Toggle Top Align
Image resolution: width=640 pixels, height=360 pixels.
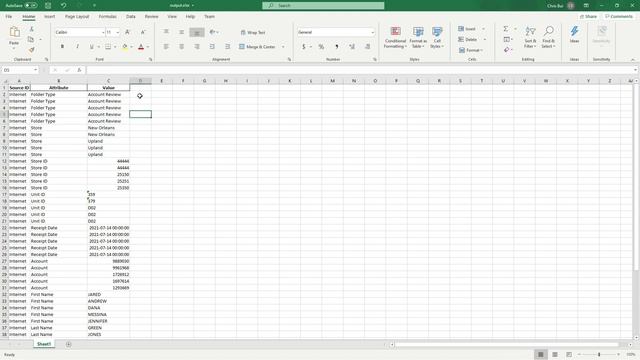coord(166,32)
